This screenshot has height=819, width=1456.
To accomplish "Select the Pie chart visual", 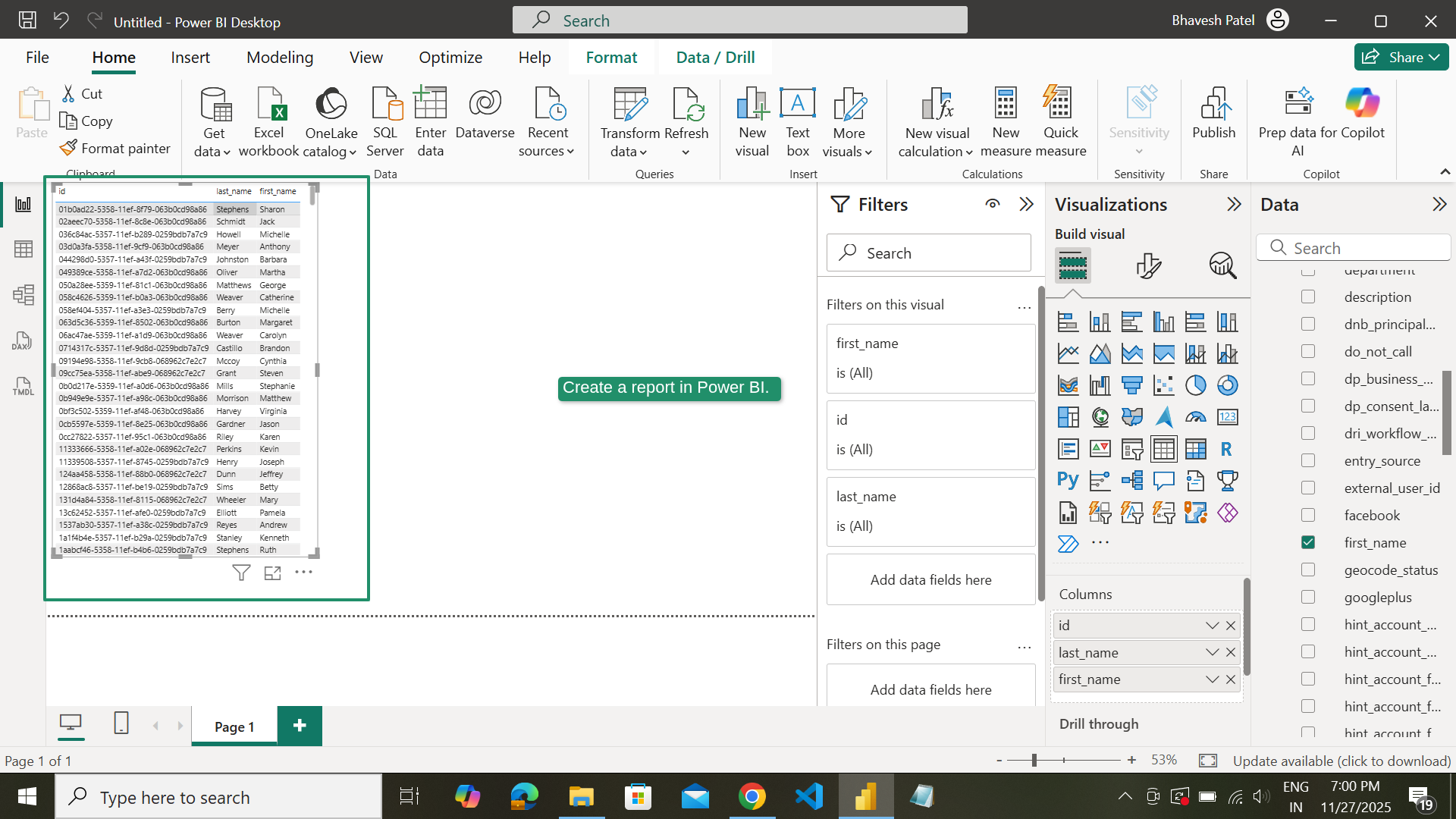I will 1196,385.
